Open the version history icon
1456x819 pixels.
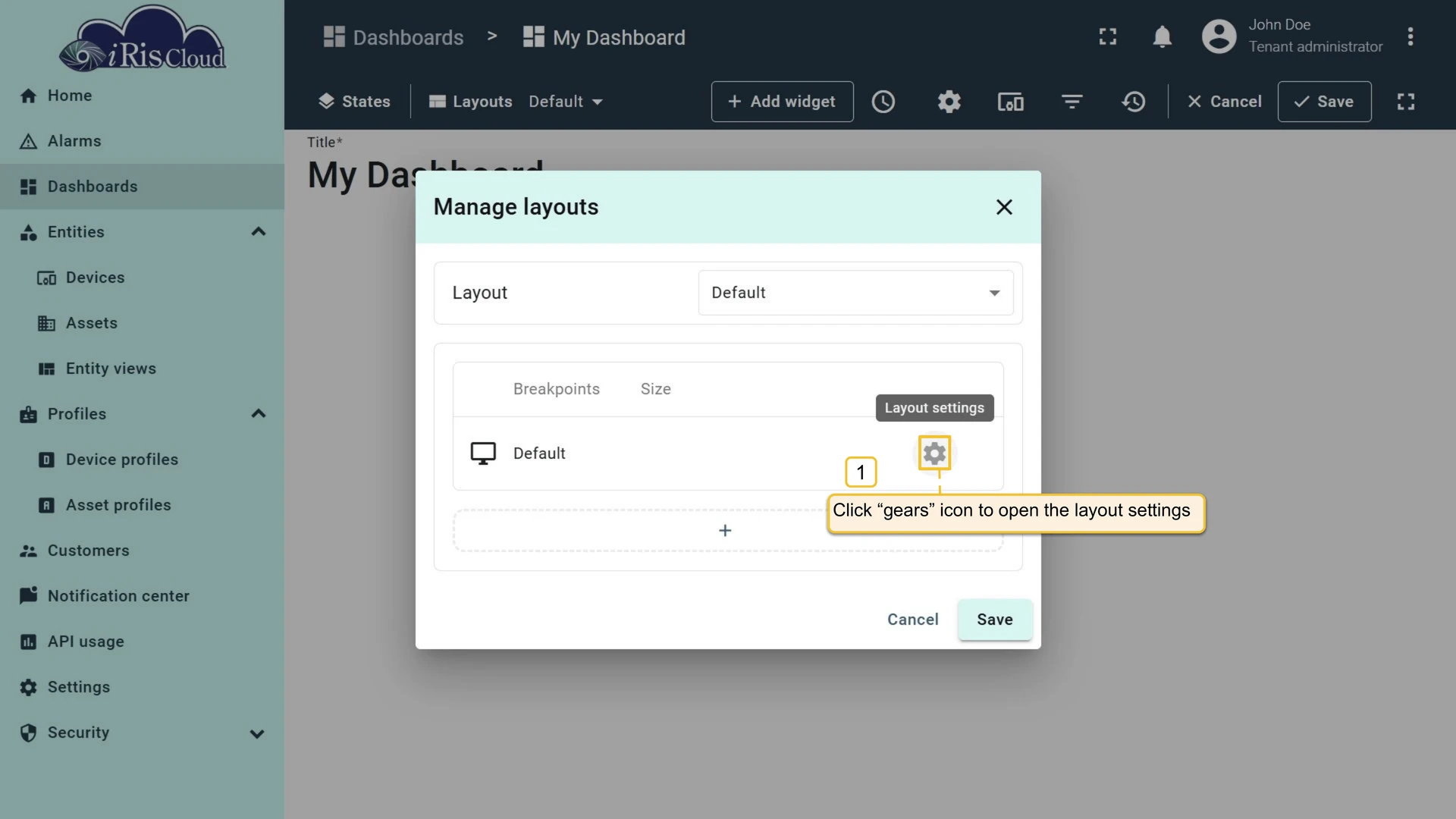(1133, 102)
